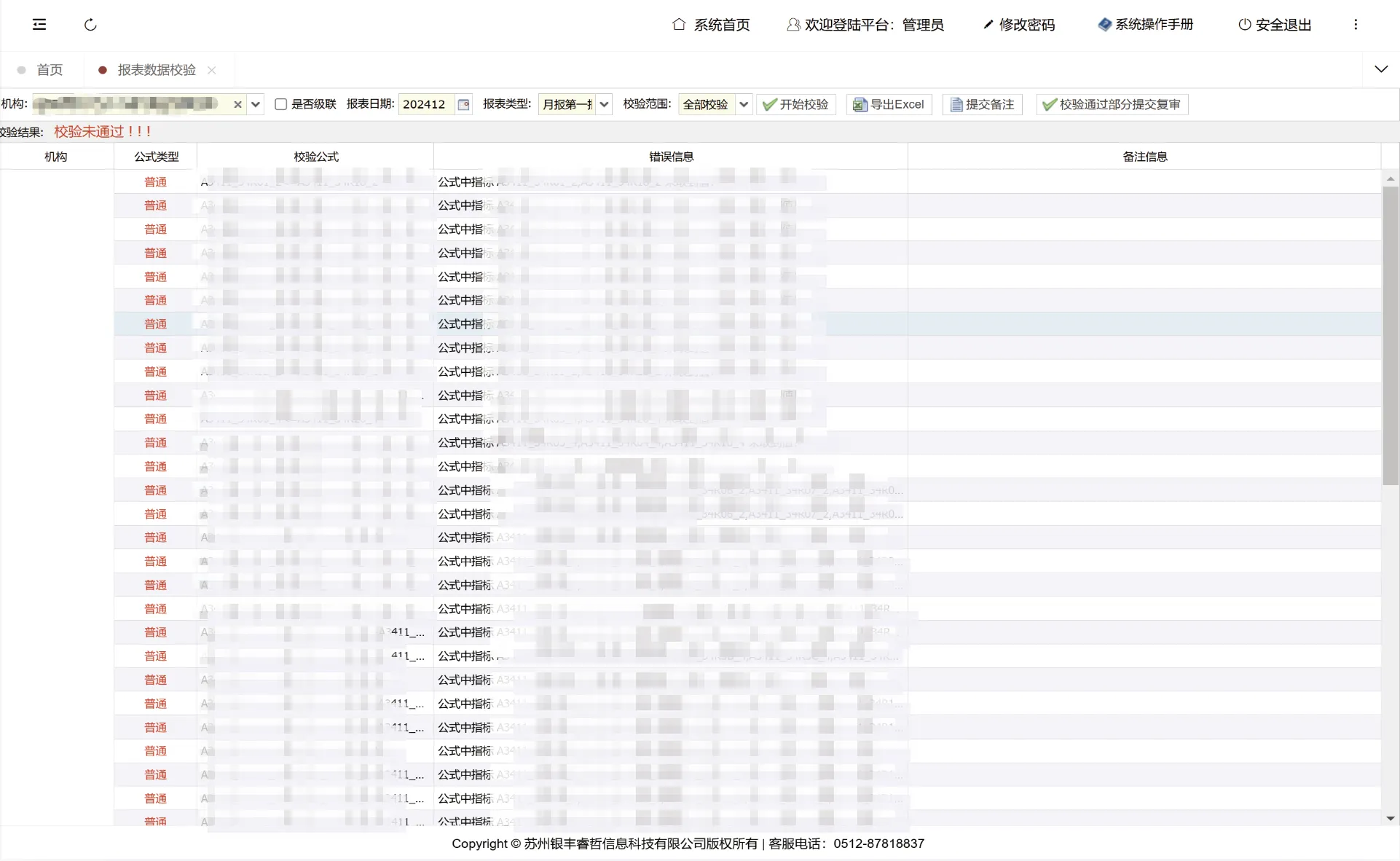Expand the tab list chevron at right

pos(1381,69)
